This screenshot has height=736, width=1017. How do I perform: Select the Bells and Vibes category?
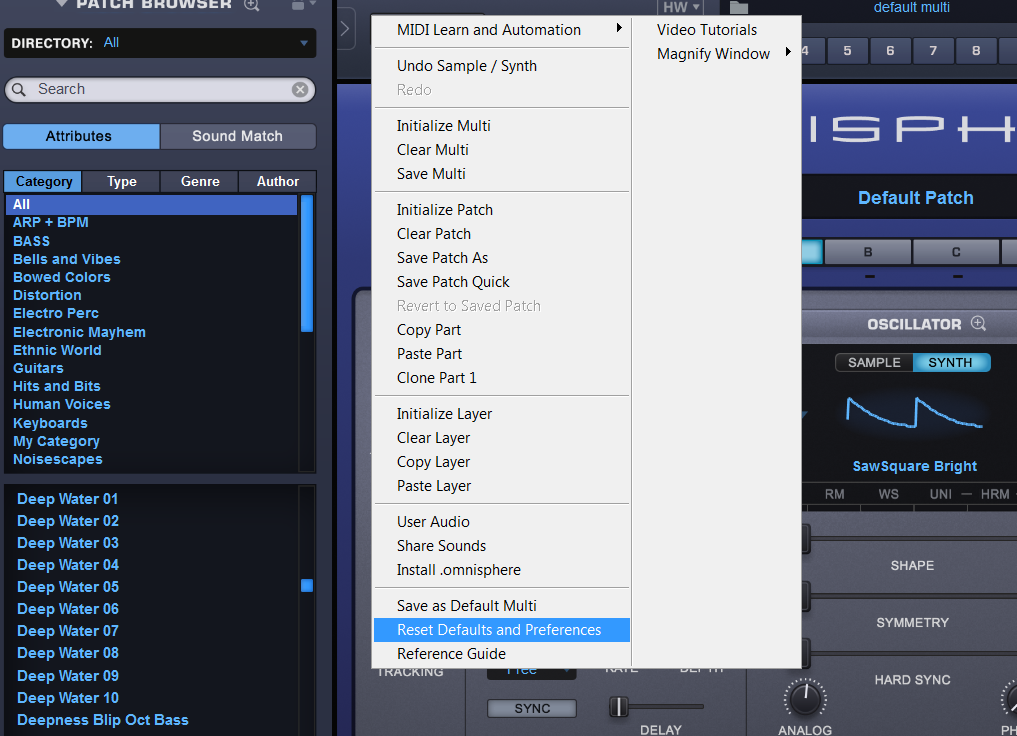[67, 259]
